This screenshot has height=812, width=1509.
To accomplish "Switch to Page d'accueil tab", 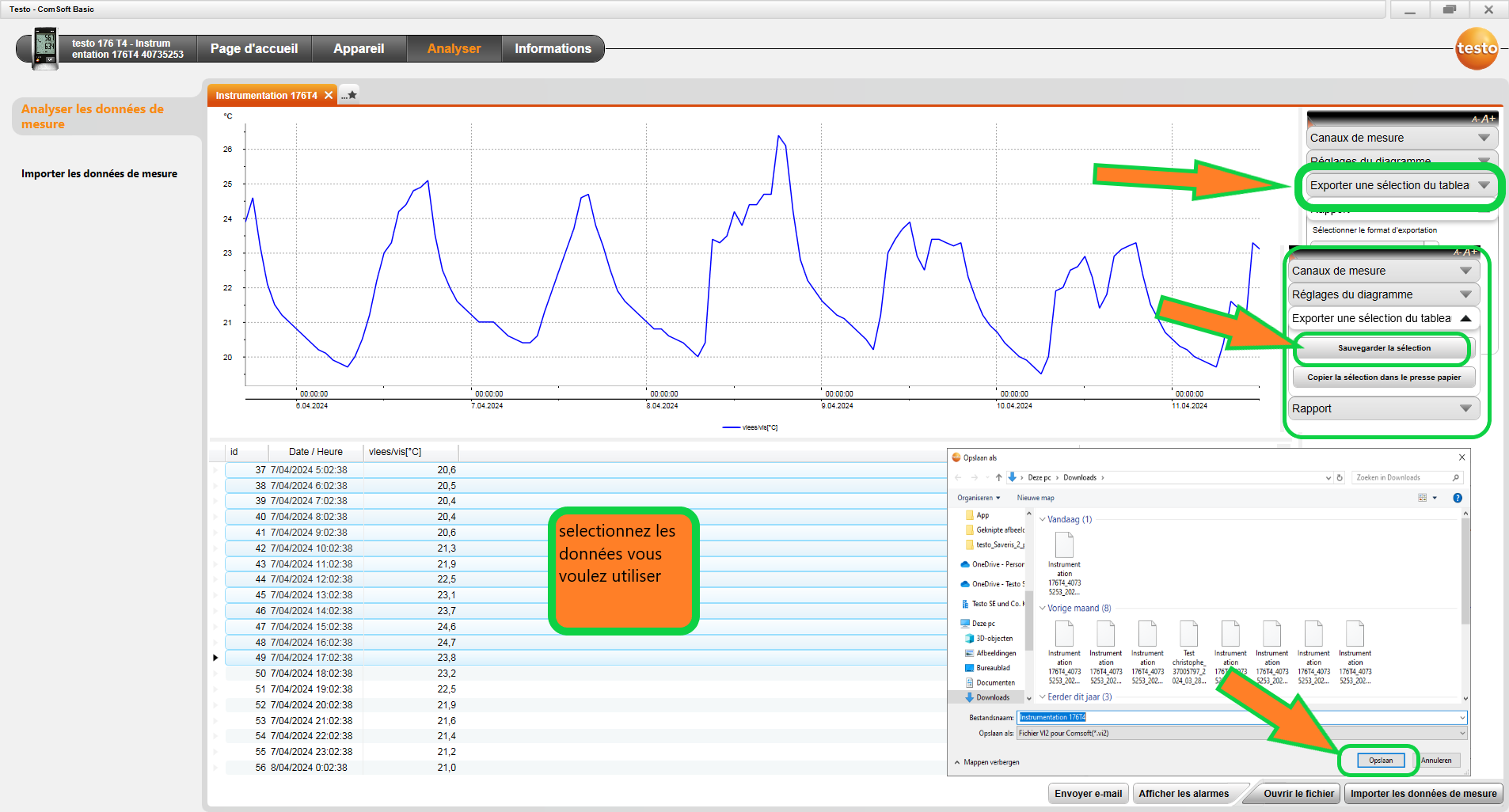I will (x=254, y=48).
